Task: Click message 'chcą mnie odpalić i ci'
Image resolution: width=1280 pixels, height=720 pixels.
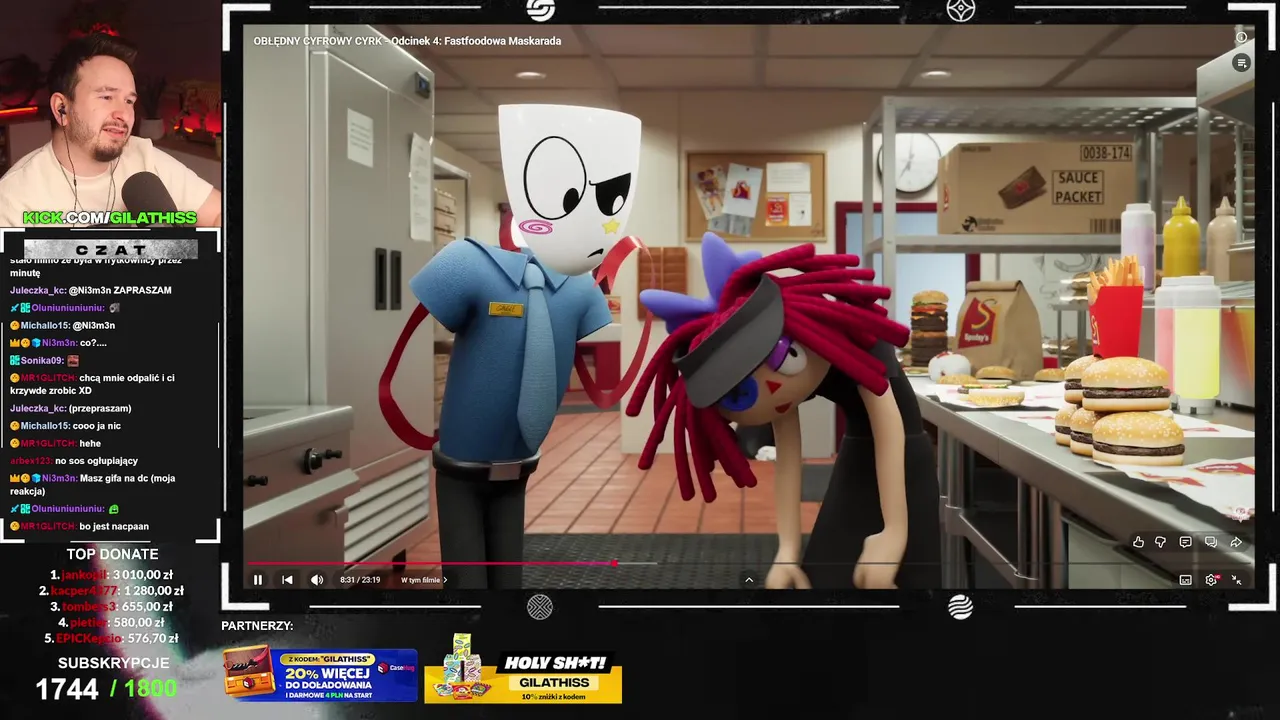Action: (127, 378)
